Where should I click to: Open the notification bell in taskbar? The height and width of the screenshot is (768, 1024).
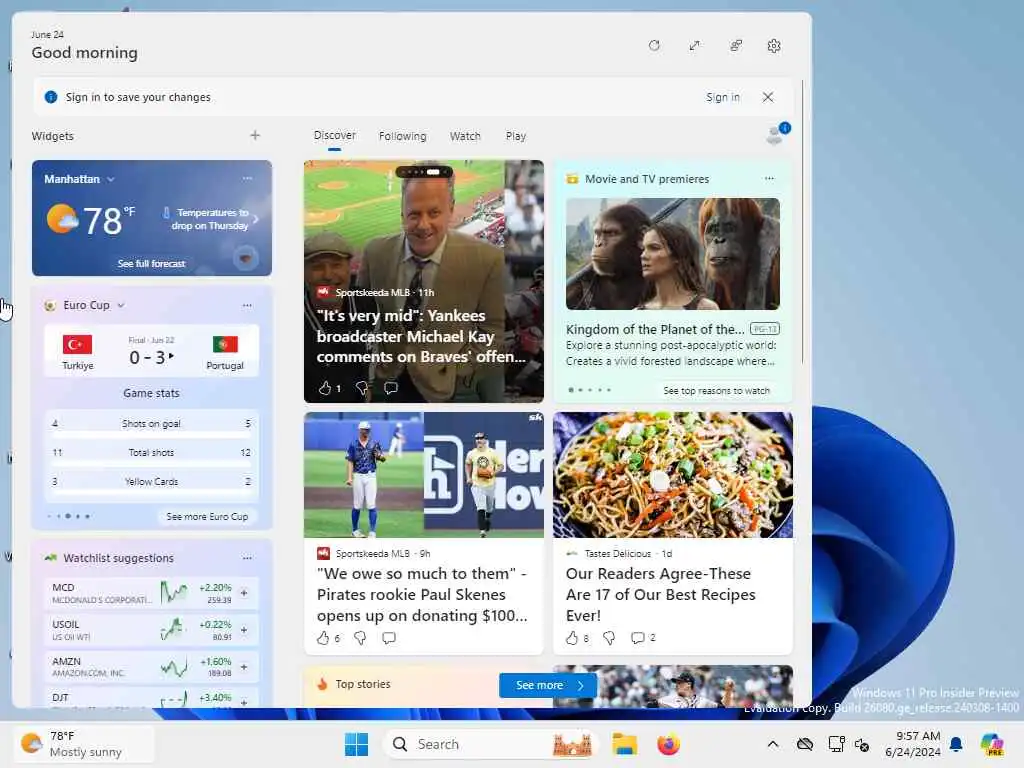point(956,744)
